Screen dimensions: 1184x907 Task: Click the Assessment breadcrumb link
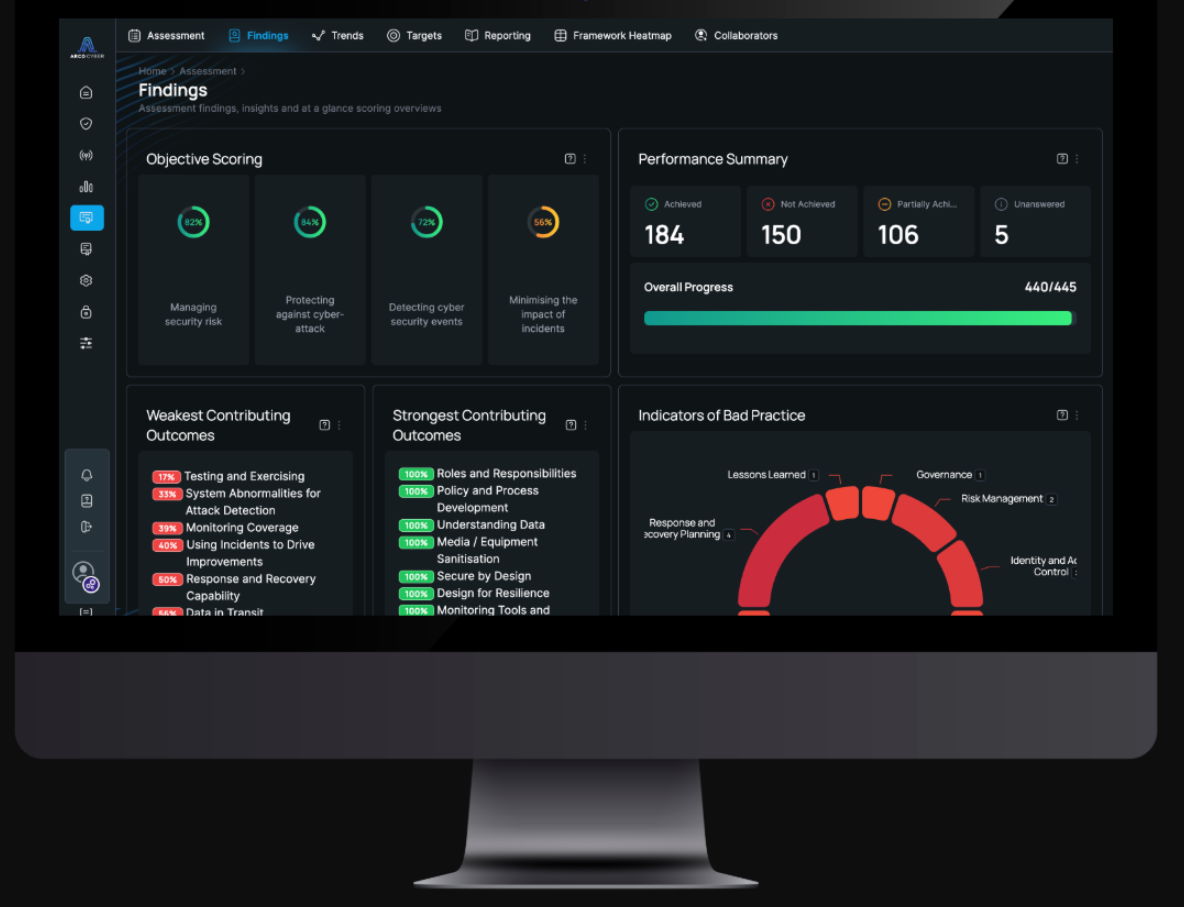[207, 71]
